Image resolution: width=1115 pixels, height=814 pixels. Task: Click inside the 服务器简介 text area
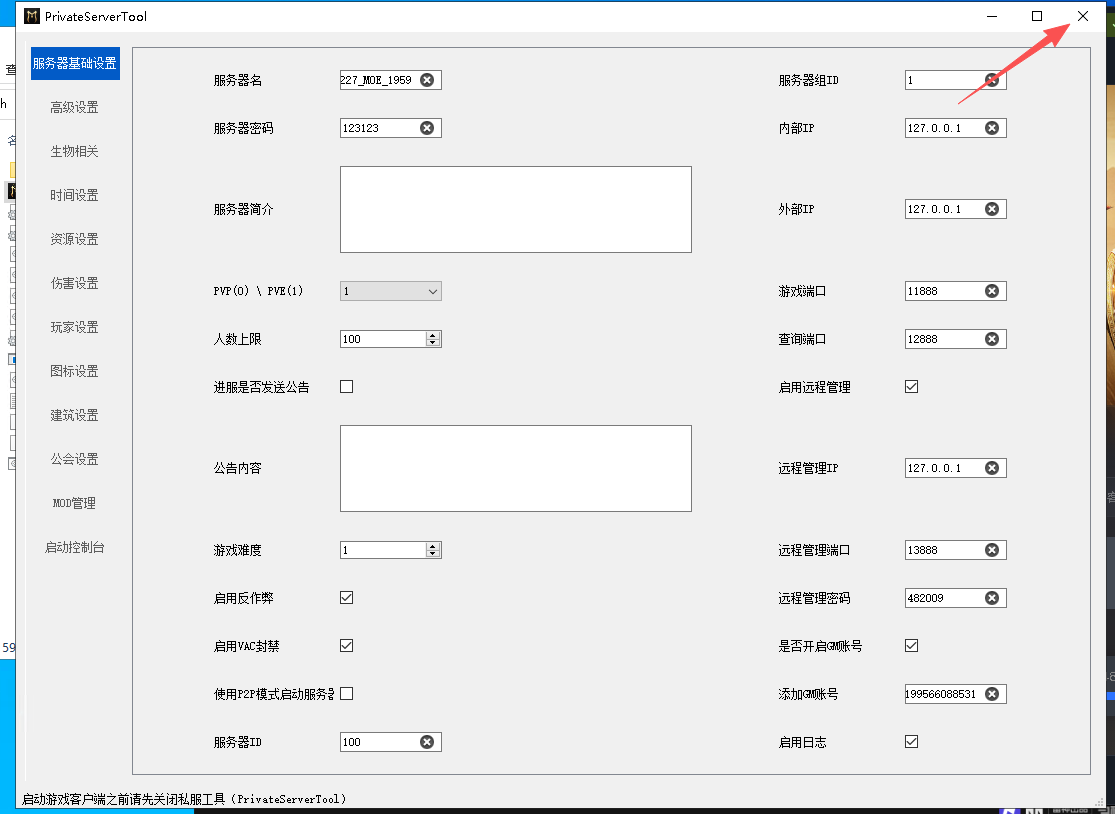click(515, 209)
